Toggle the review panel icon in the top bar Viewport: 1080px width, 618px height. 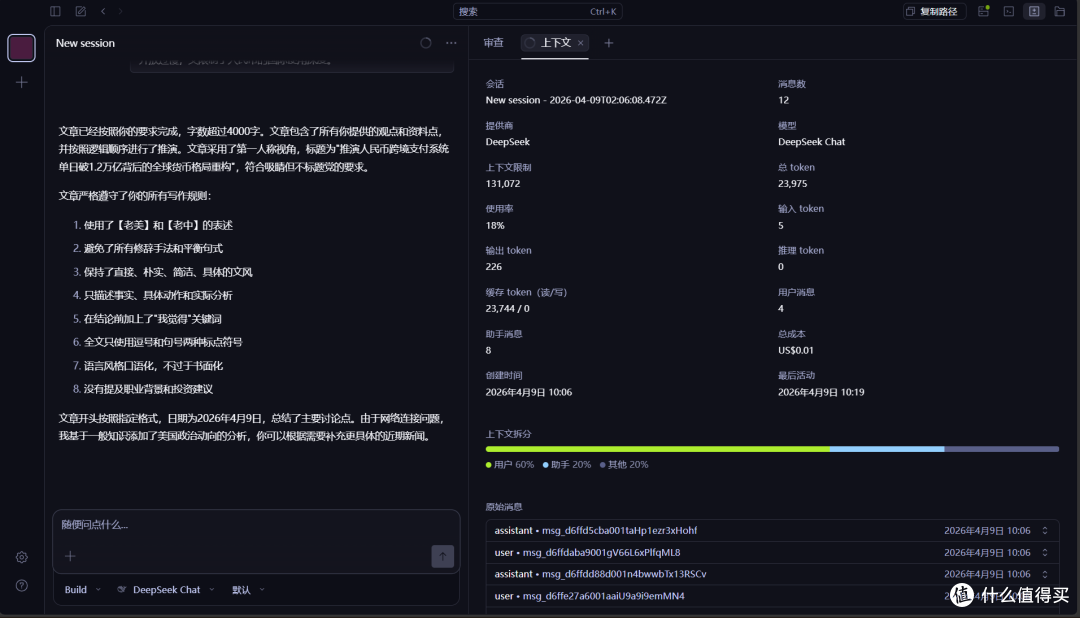1034,11
